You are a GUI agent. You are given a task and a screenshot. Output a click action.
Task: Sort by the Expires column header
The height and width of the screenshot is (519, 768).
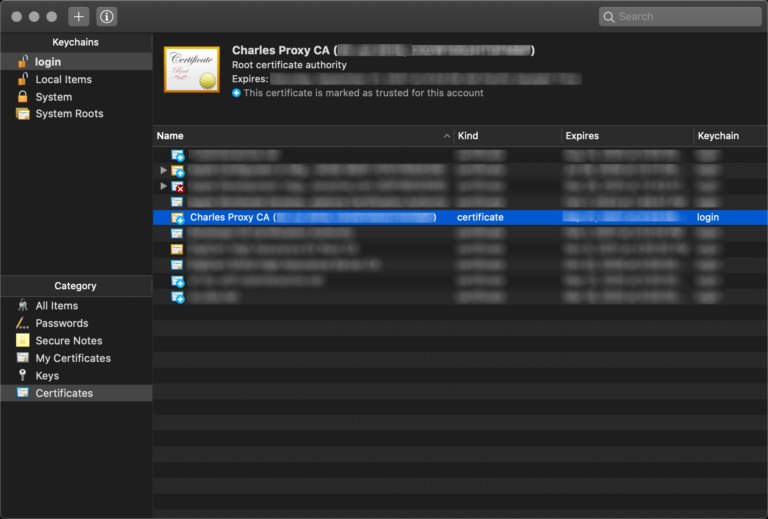coord(626,136)
